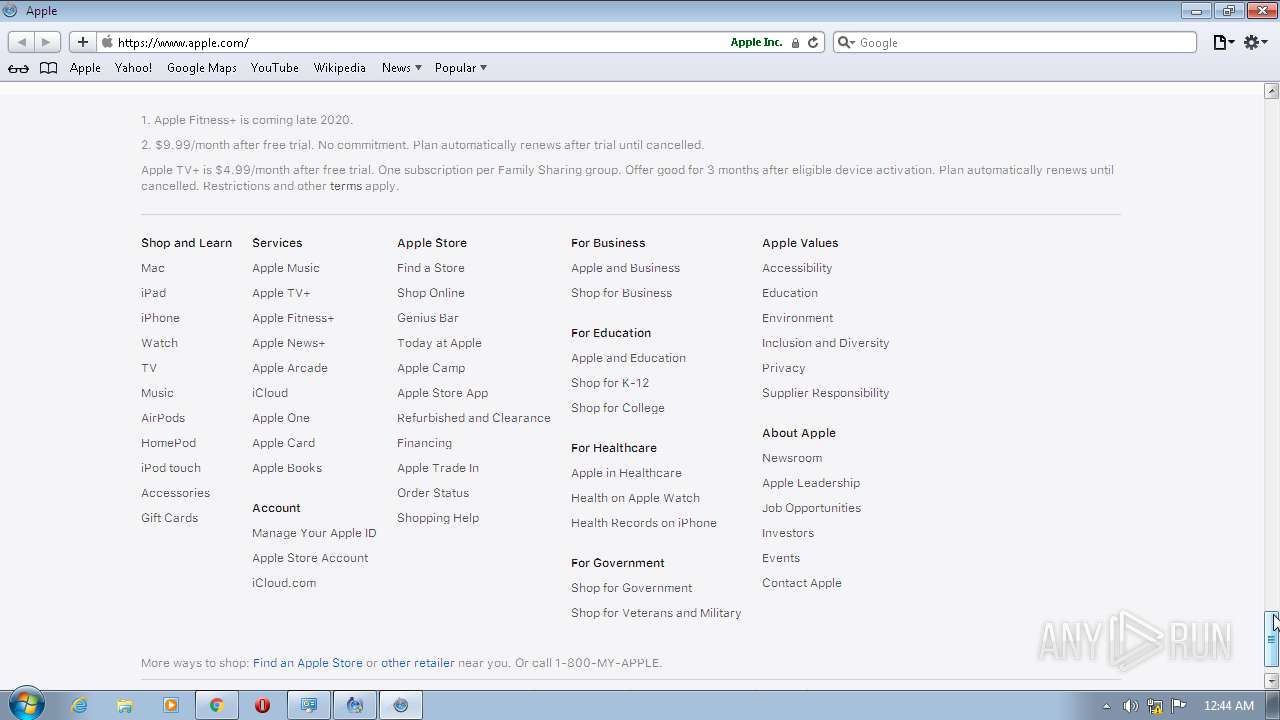
Task: Open the page menu icon
Action: (x=1223, y=42)
